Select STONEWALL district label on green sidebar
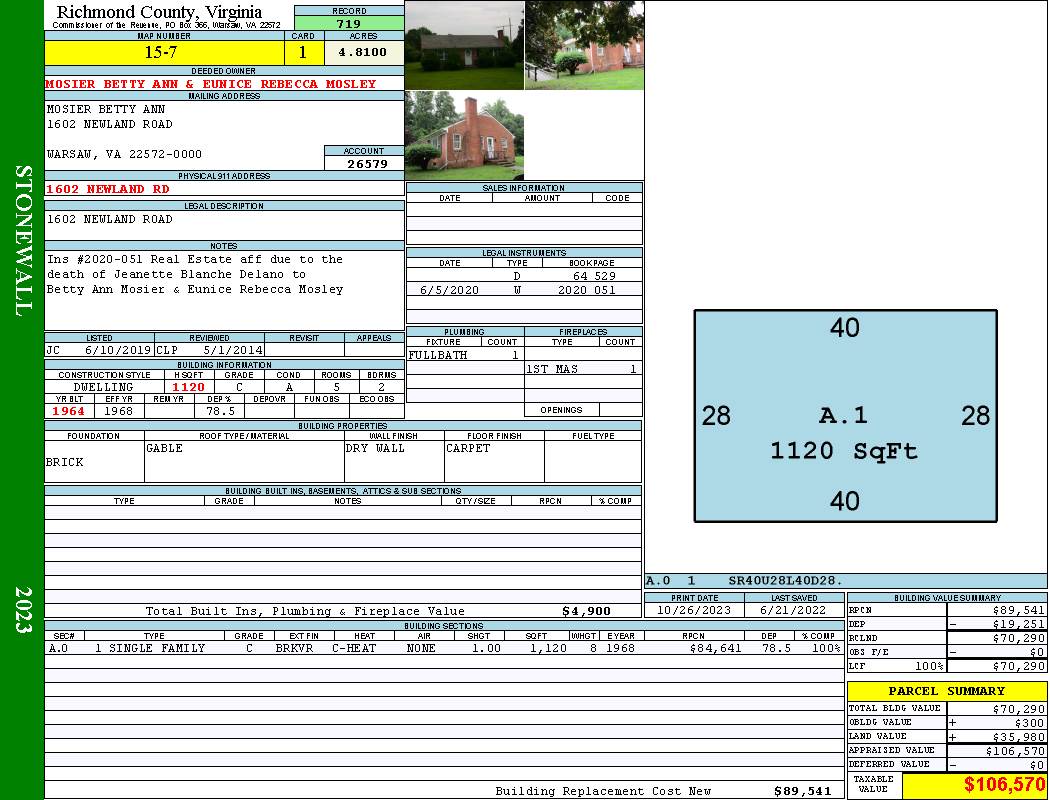The image size is (1050, 800). [23, 241]
